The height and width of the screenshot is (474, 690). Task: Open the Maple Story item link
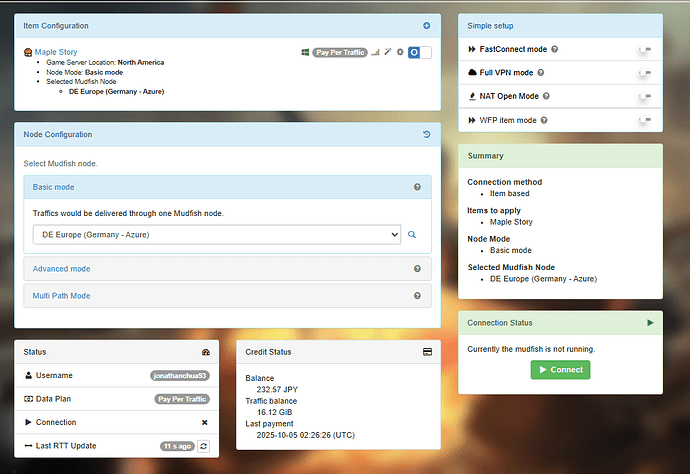click(56, 52)
